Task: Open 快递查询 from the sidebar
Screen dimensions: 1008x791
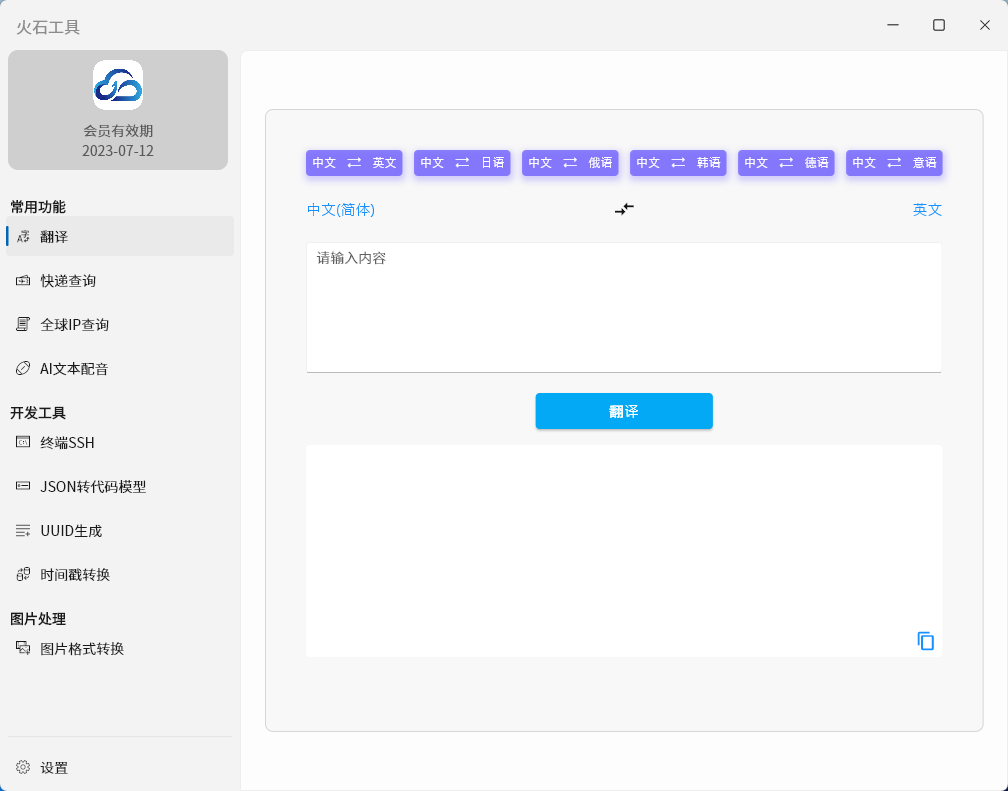Action: (120, 280)
